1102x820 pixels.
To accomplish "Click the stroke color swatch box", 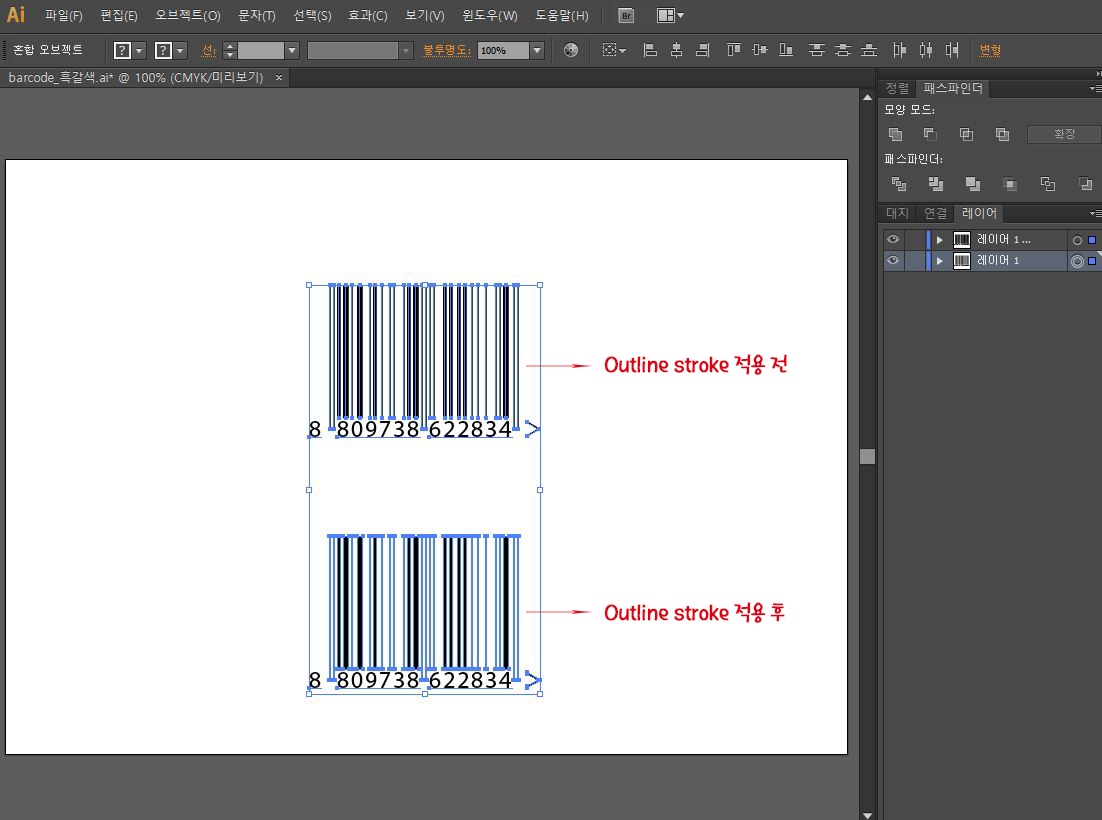I will coord(163,51).
